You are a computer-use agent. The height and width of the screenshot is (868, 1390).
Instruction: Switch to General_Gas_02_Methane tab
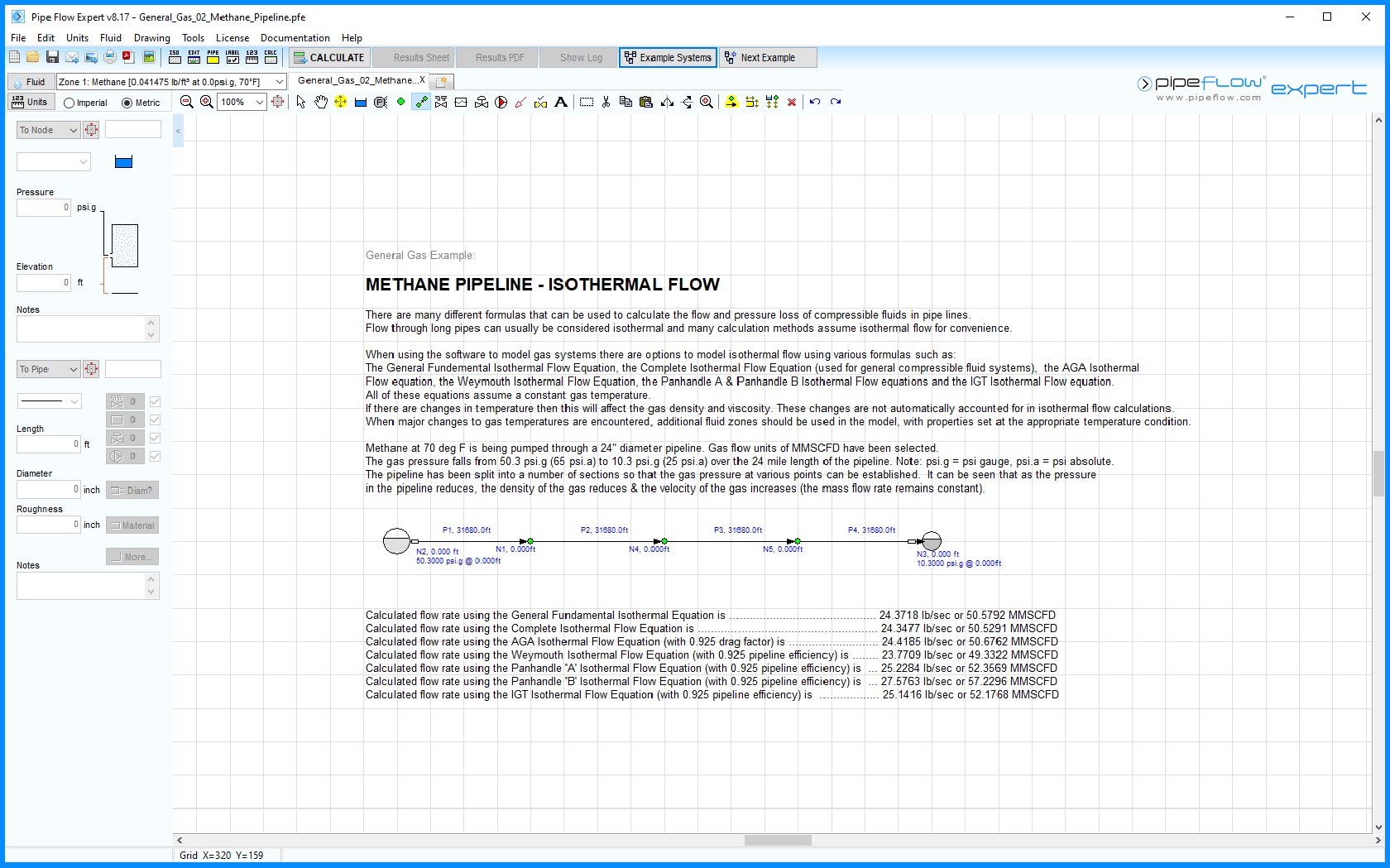click(x=361, y=80)
